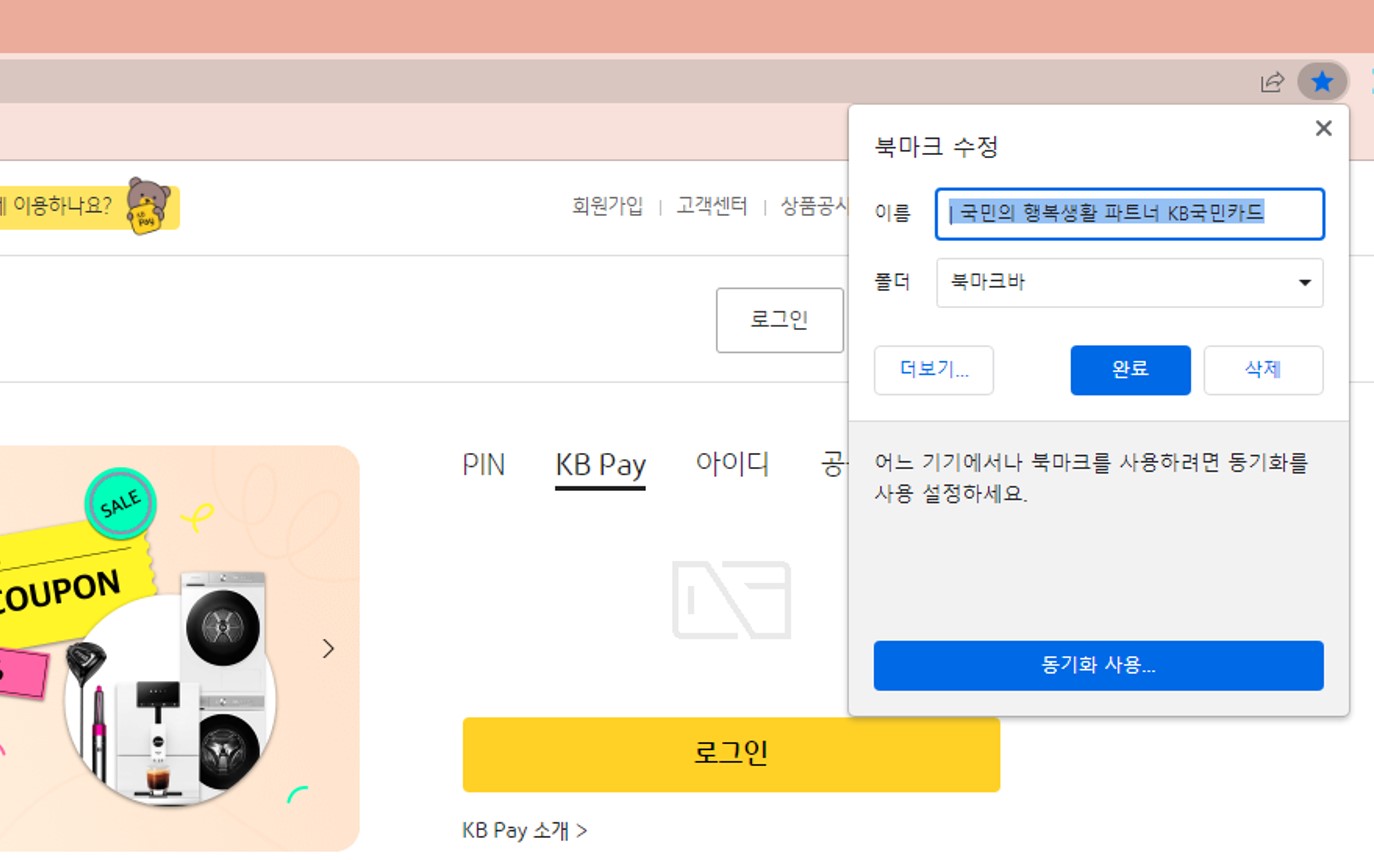Click the blue 완료 button
Image resolution: width=1374 pixels, height=860 pixels.
(1130, 370)
